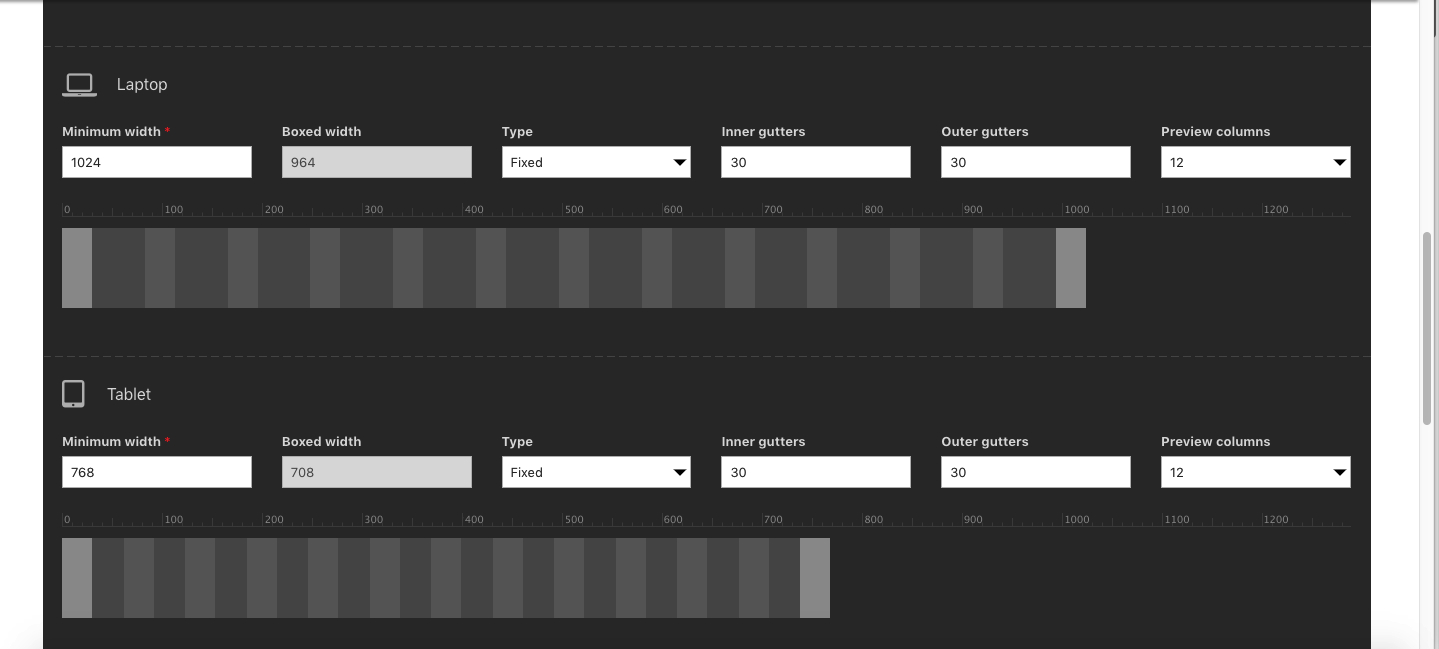This screenshot has height=649, width=1439.
Task: Click the Laptop device icon
Action: click(x=79, y=85)
